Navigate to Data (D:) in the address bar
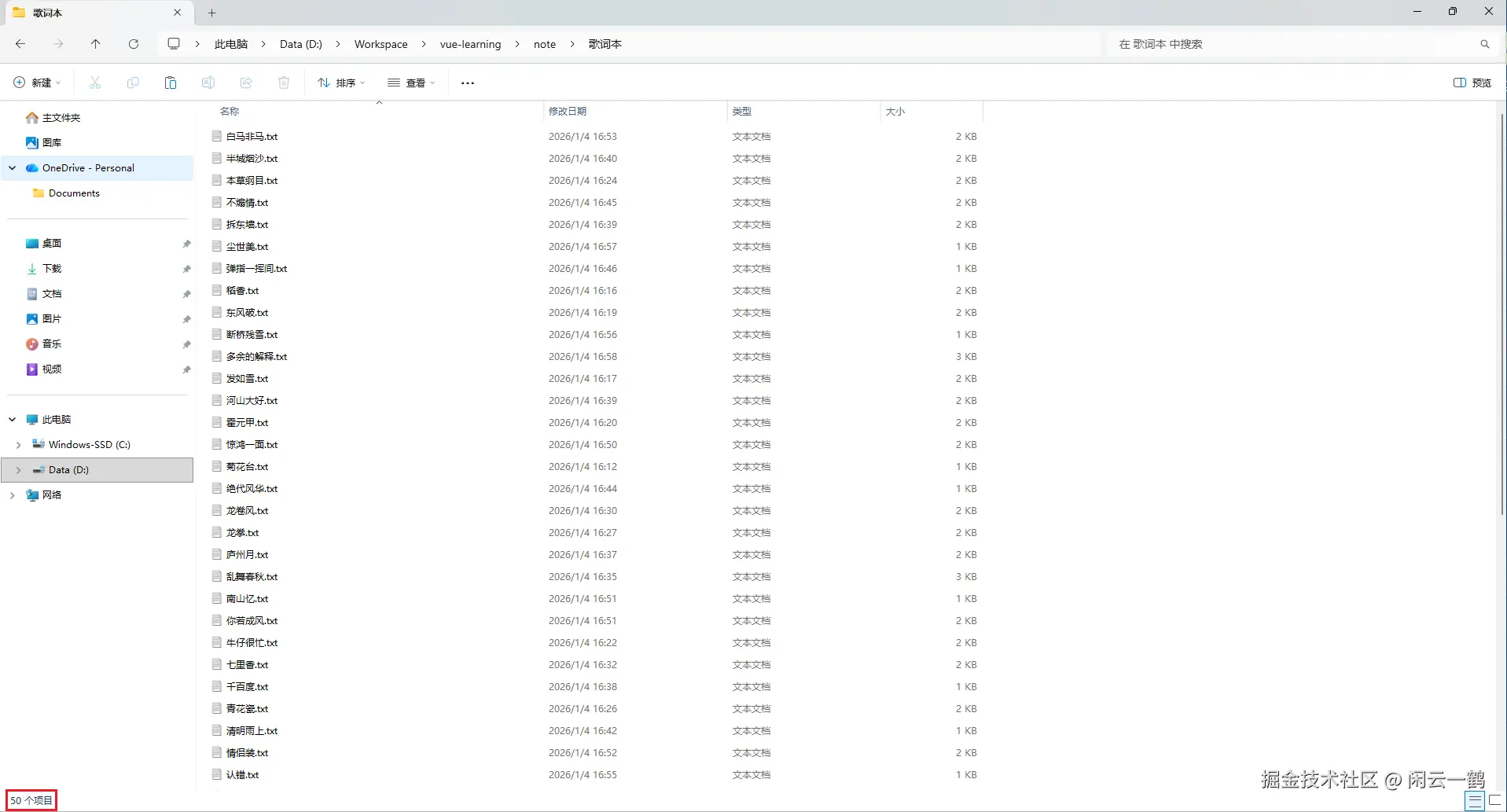The height and width of the screenshot is (812, 1507). pos(301,44)
